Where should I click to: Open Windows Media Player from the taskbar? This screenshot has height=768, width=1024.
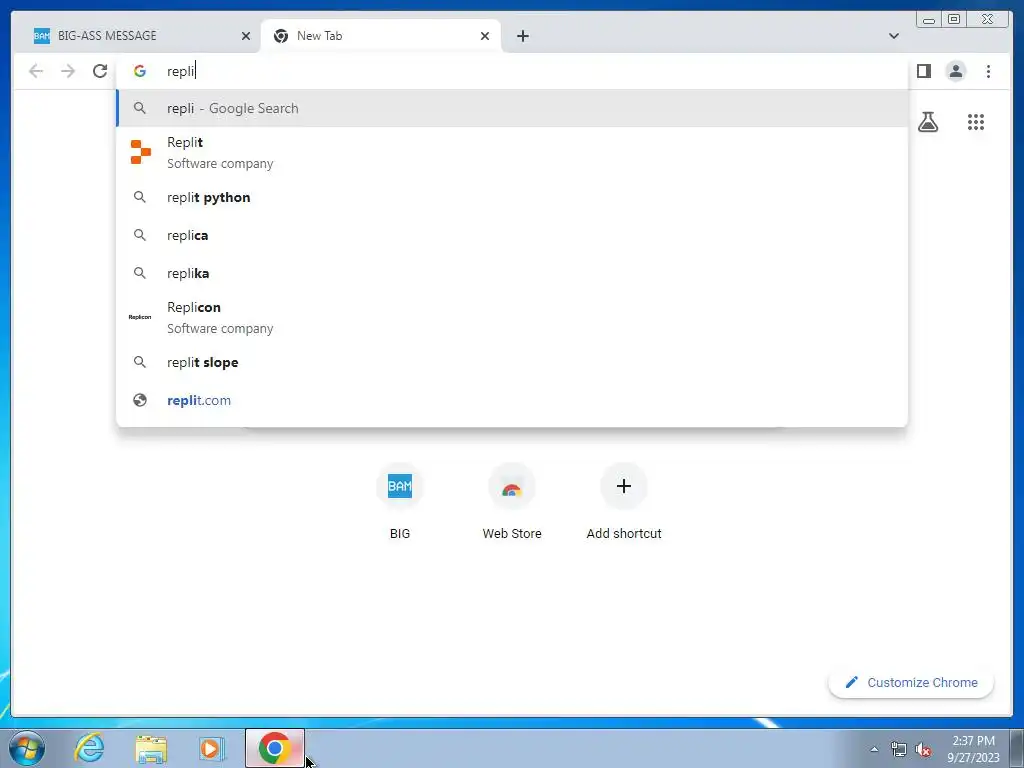point(212,748)
